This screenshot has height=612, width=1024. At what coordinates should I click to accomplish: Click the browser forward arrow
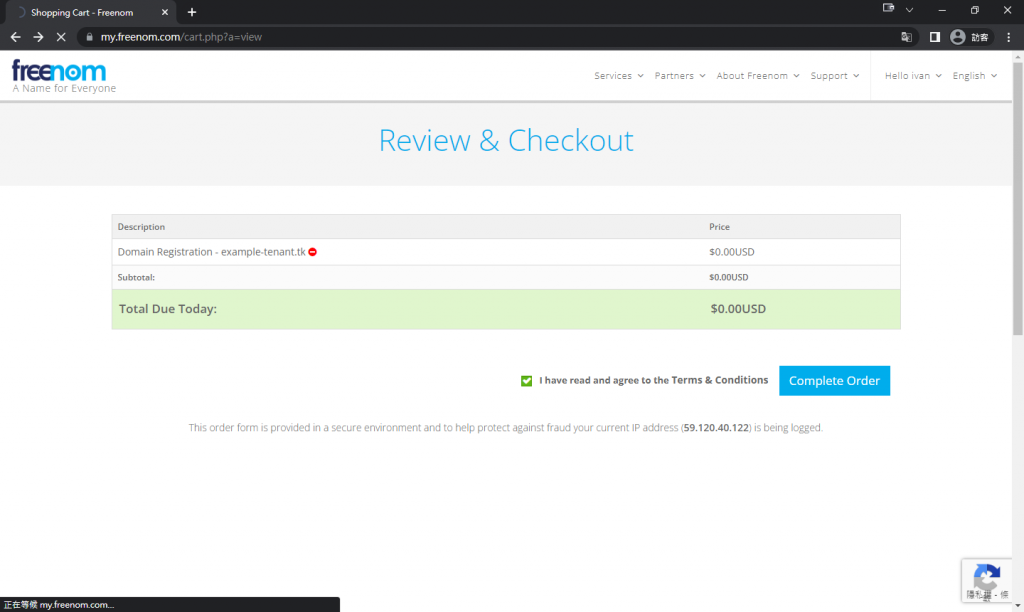click(x=39, y=37)
